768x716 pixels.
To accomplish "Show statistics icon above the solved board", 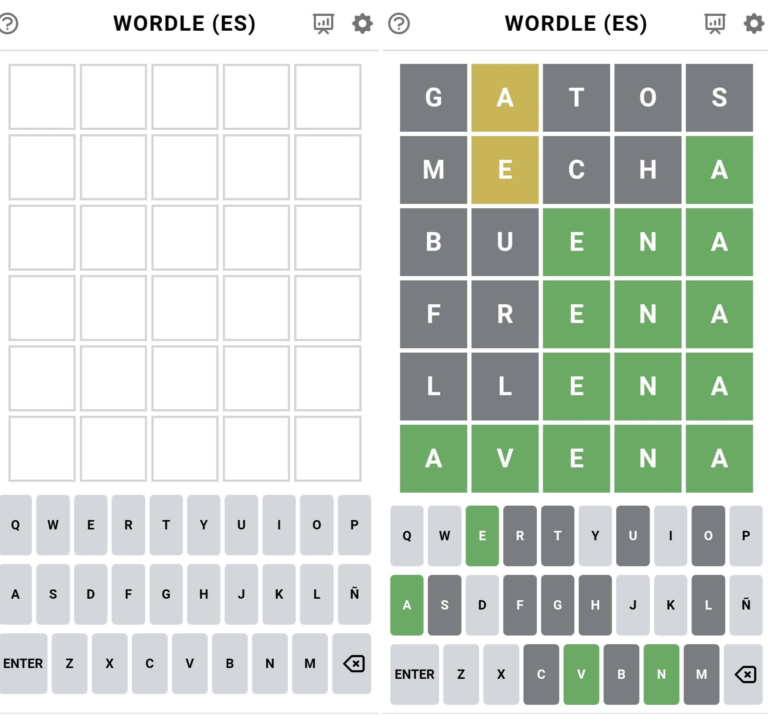I will (714, 24).
